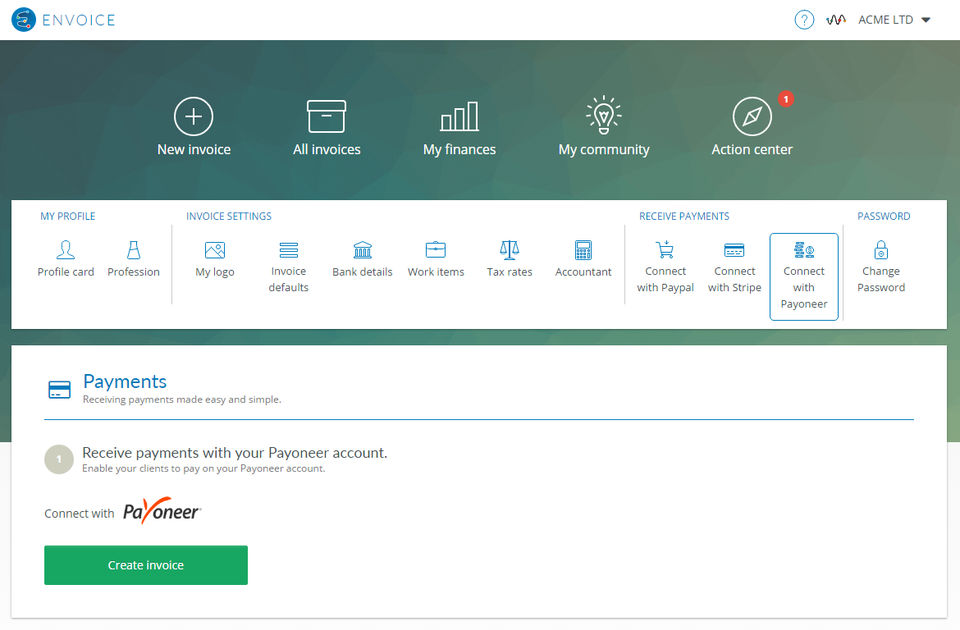Select the Profession flask icon
Viewport: 960px width, 630px height.
pyautogui.click(x=133, y=250)
